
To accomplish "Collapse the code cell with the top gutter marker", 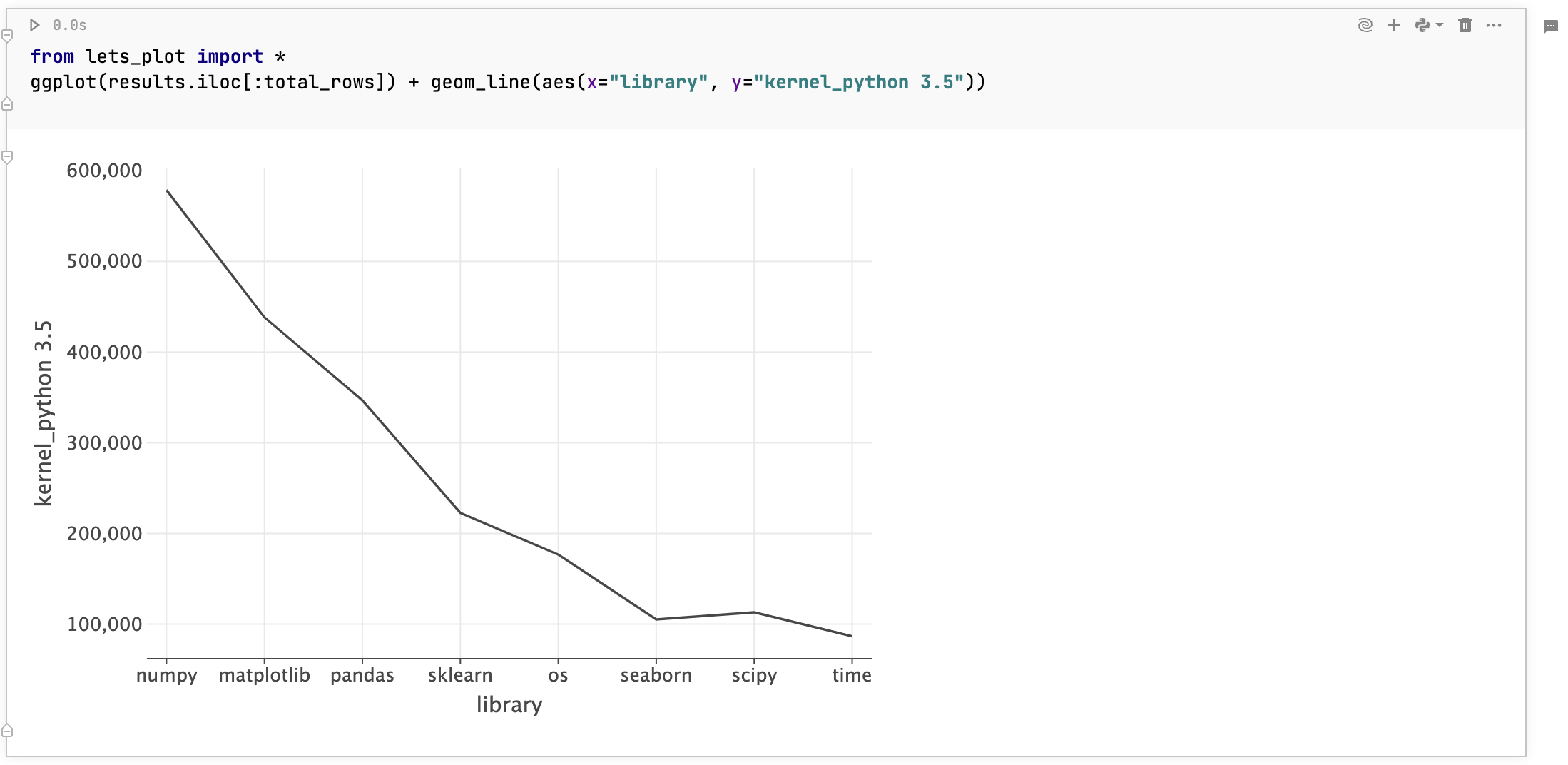I will tap(7, 34).
